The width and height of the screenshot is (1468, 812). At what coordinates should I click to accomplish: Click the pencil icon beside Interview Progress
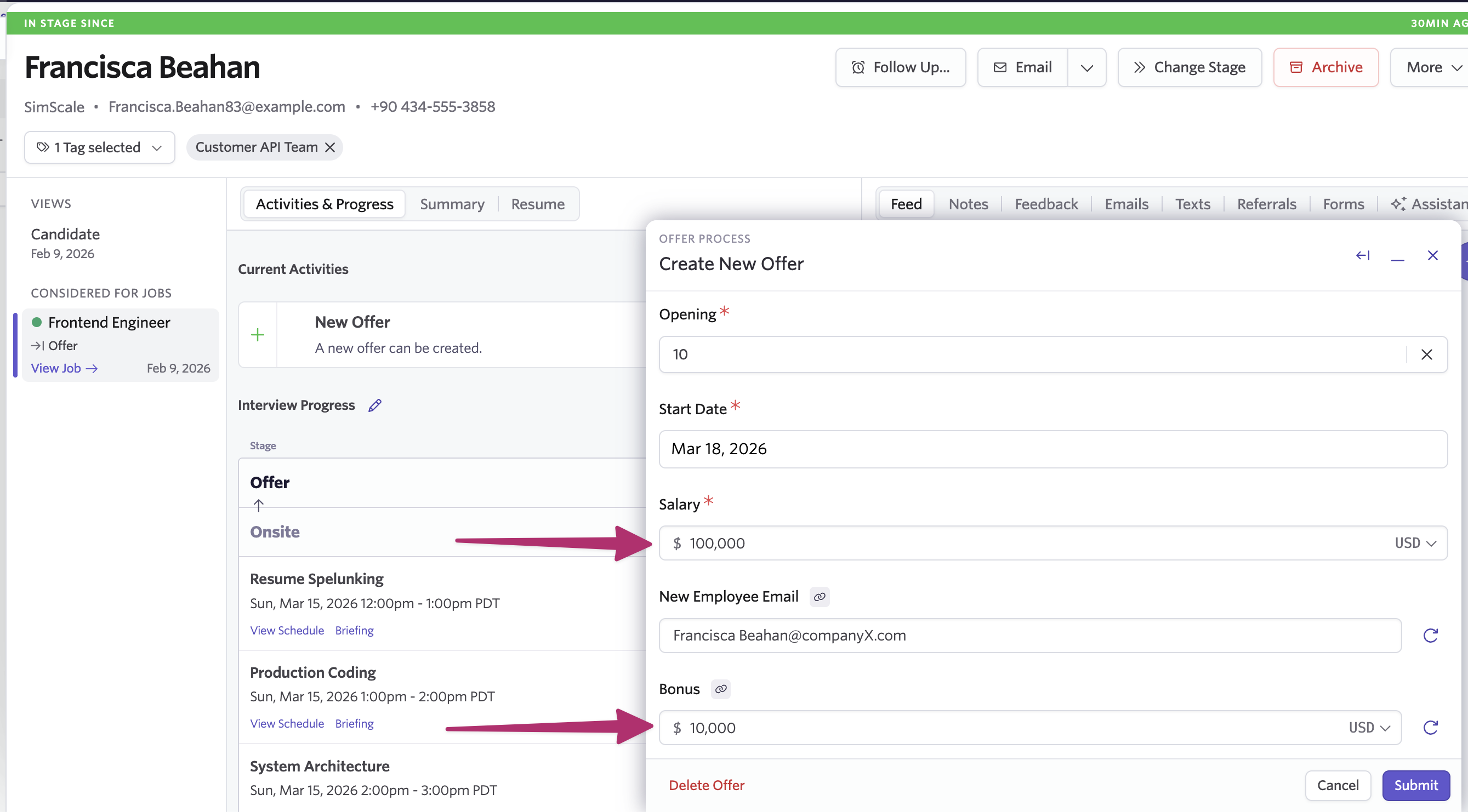(x=374, y=405)
